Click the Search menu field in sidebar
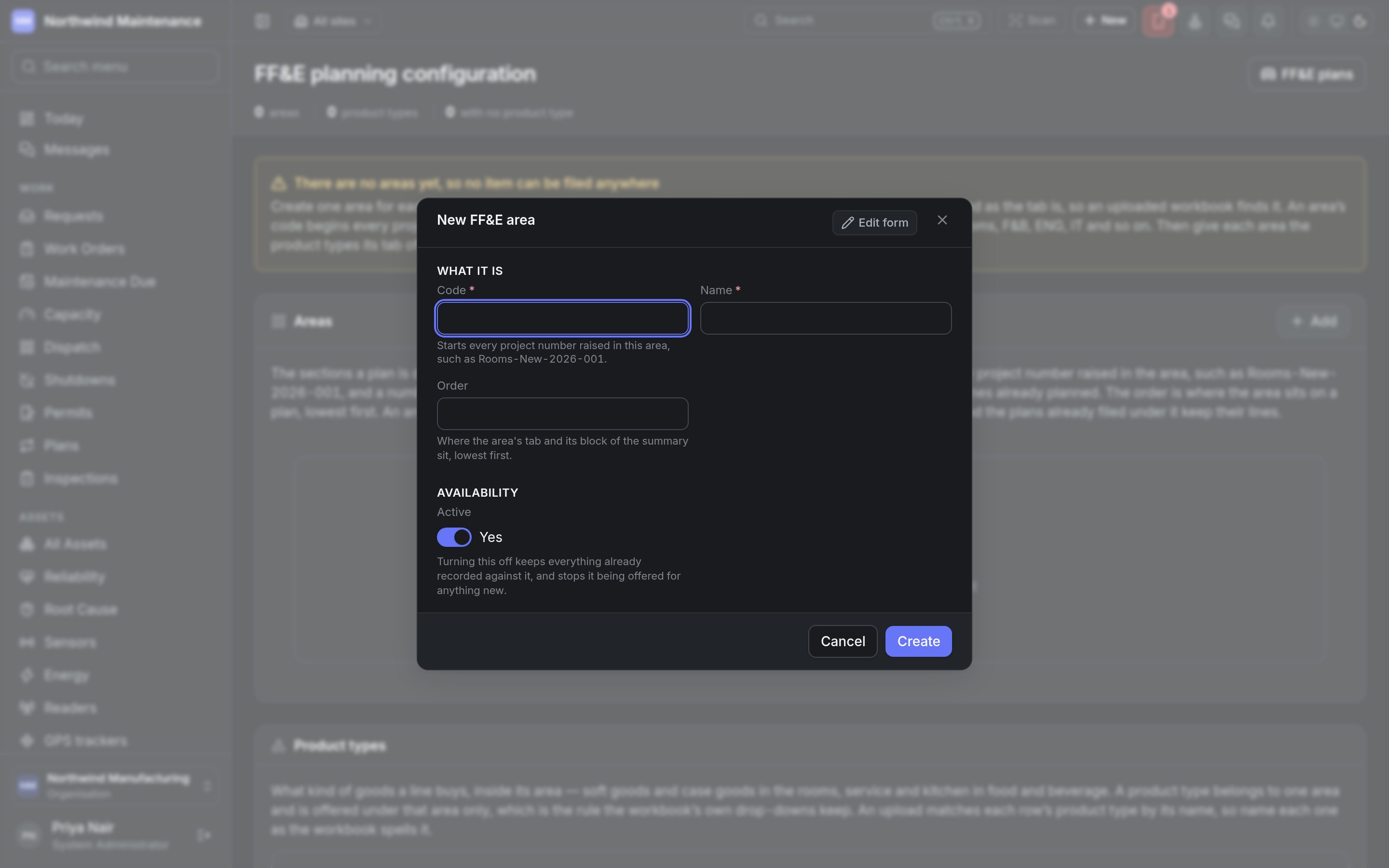1389x868 pixels. (115, 67)
